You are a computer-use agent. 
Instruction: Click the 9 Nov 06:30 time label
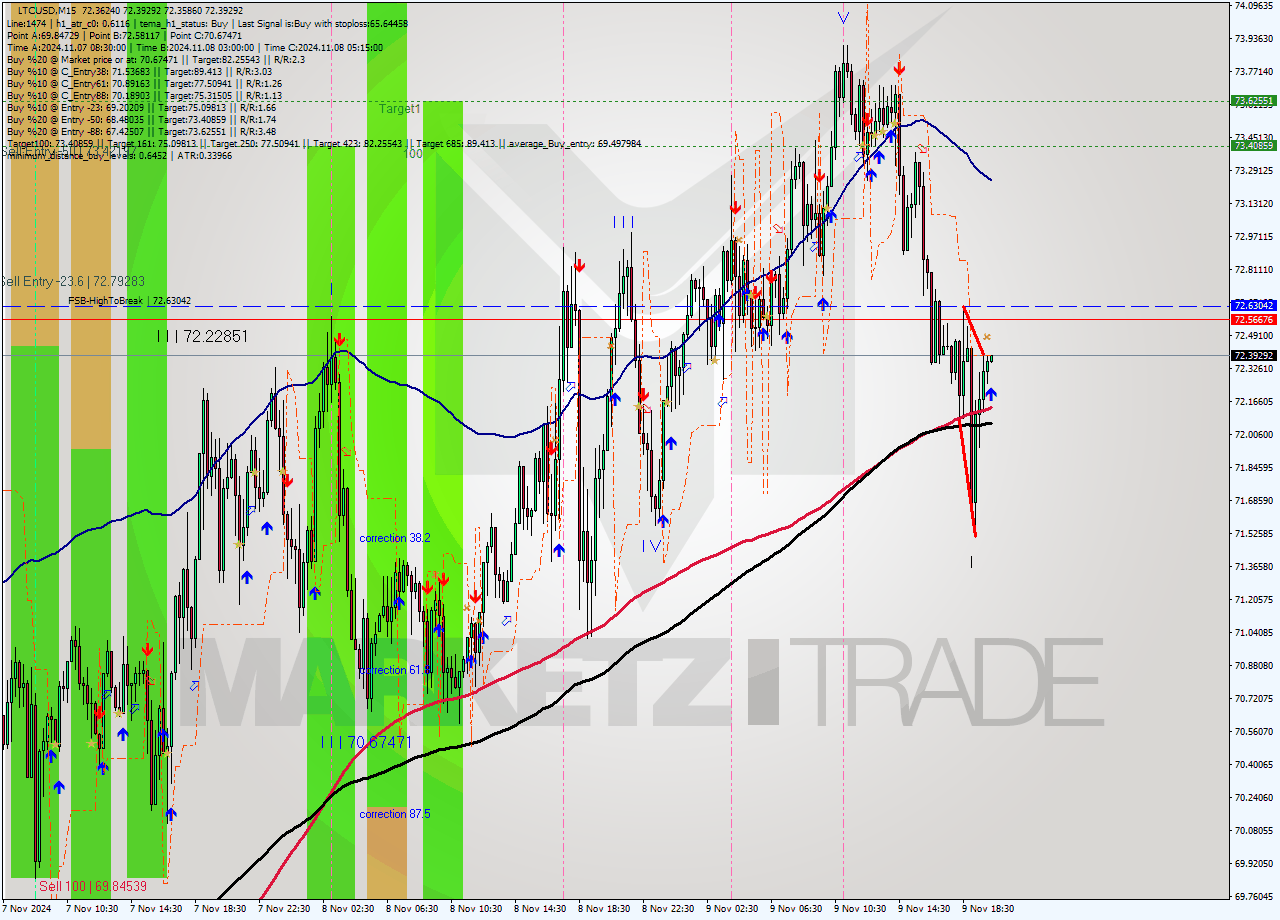click(x=796, y=909)
